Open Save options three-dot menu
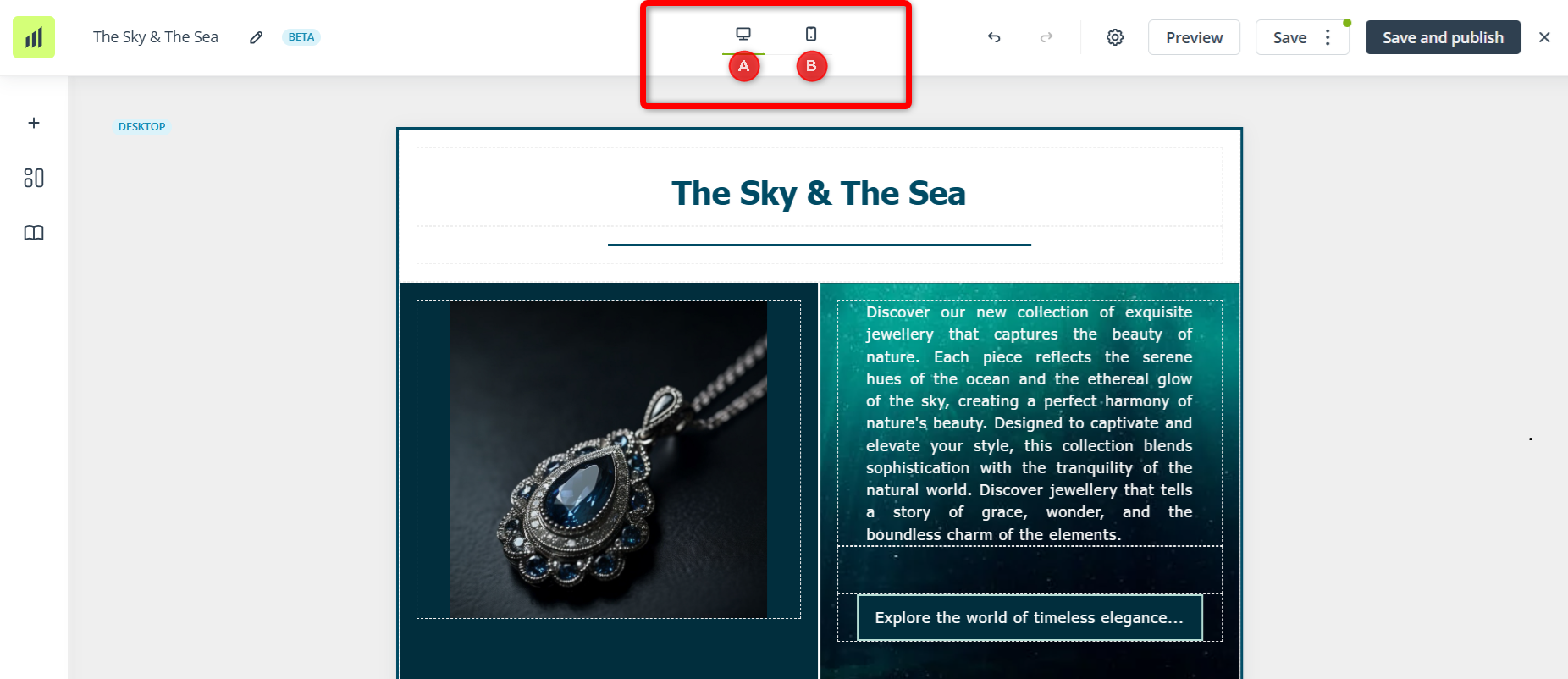This screenshot has width=1568, height=679. tap(1328, 37)
